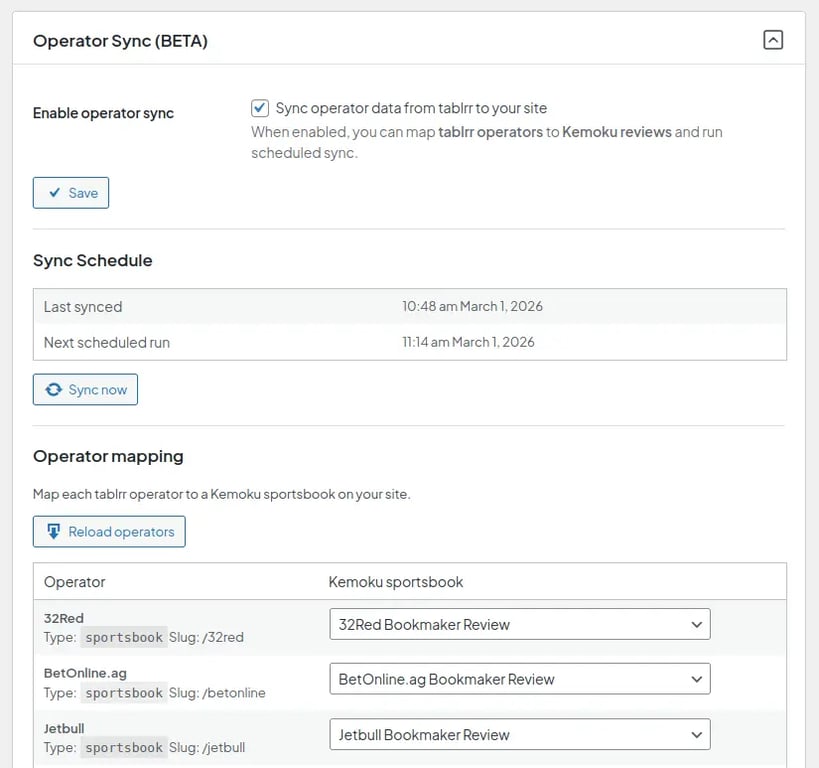
Task: Click the 32Red operator name
Action: [64, 618]
